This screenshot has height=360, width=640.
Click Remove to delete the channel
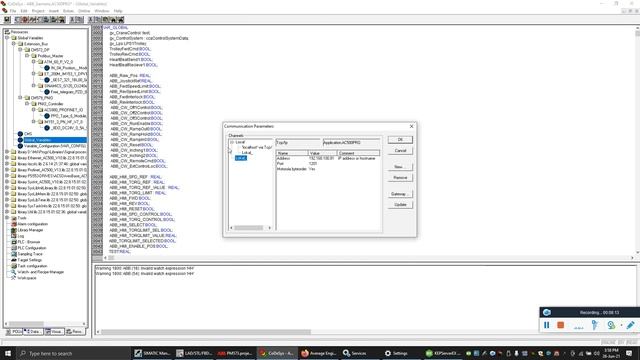400,178
